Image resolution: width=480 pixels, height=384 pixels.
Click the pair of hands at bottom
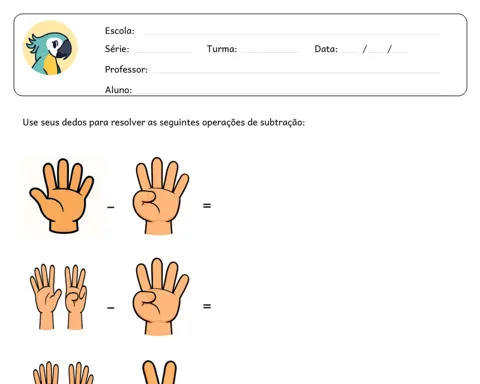pyautogui.click(x=63, y=373)
